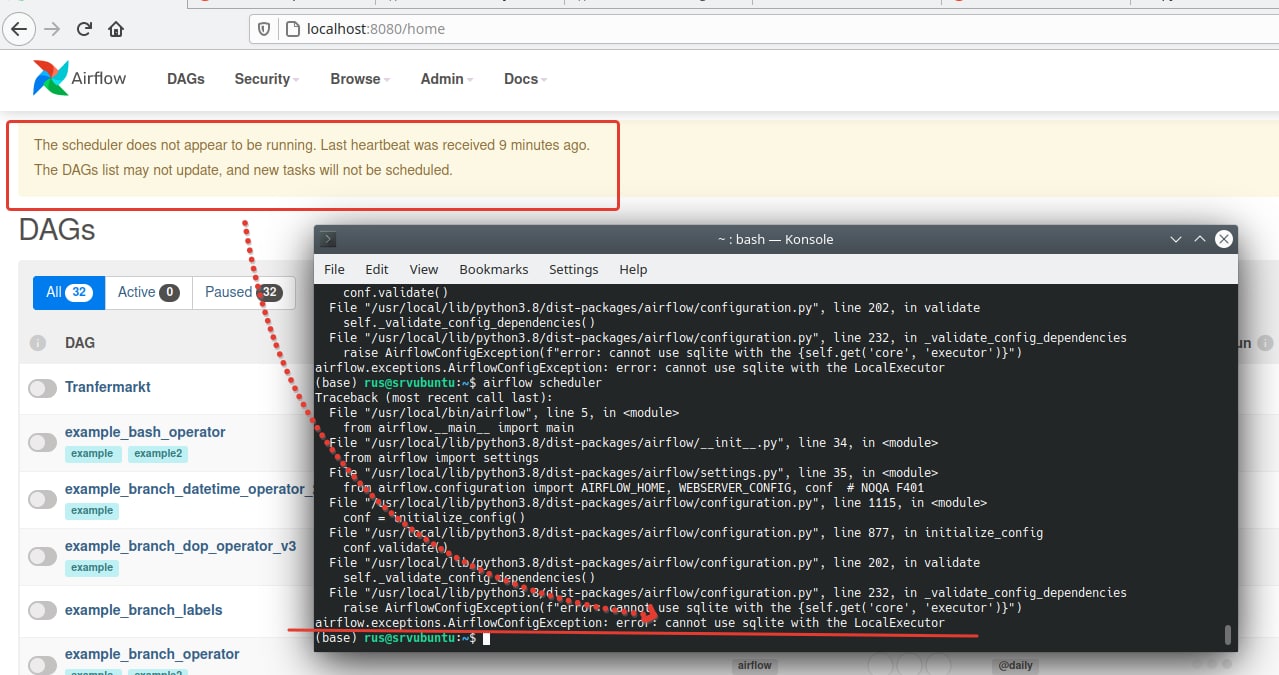The image size is (1279, 675).
Task: Open the Konsole Settings menu
Action: point(574,269)
